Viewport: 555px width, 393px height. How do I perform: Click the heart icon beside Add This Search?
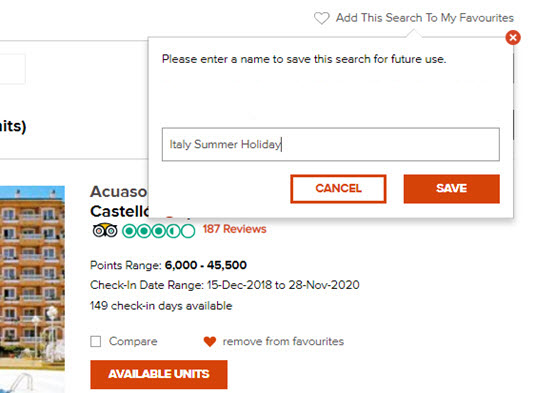tap(321, 18)
